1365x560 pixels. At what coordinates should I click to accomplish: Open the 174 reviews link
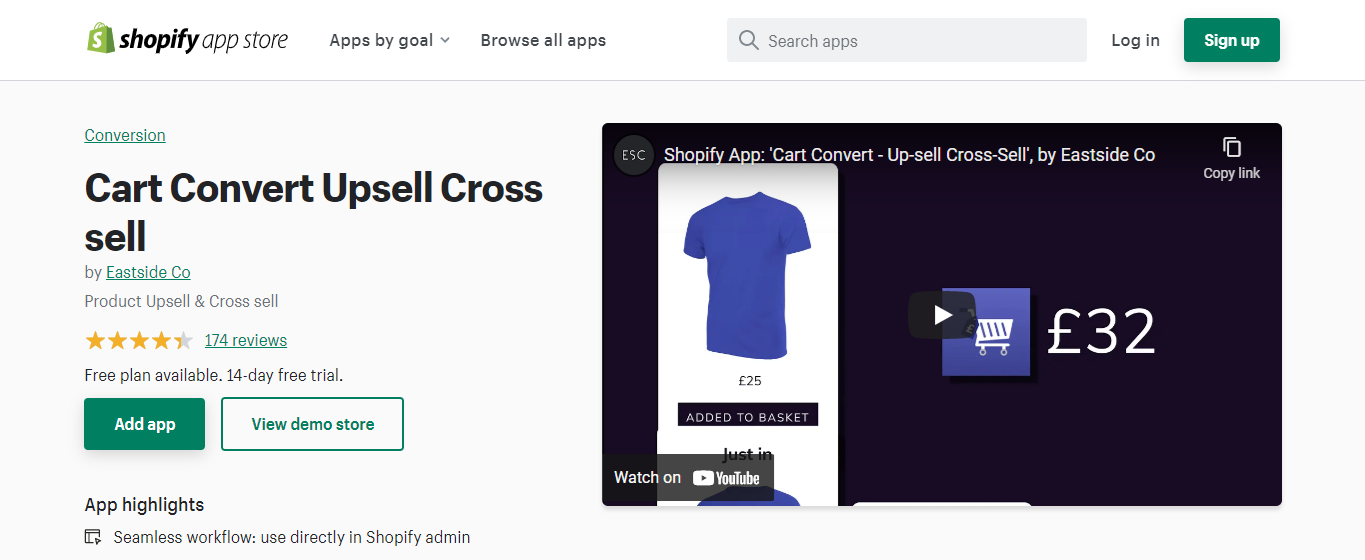[245, 340]
